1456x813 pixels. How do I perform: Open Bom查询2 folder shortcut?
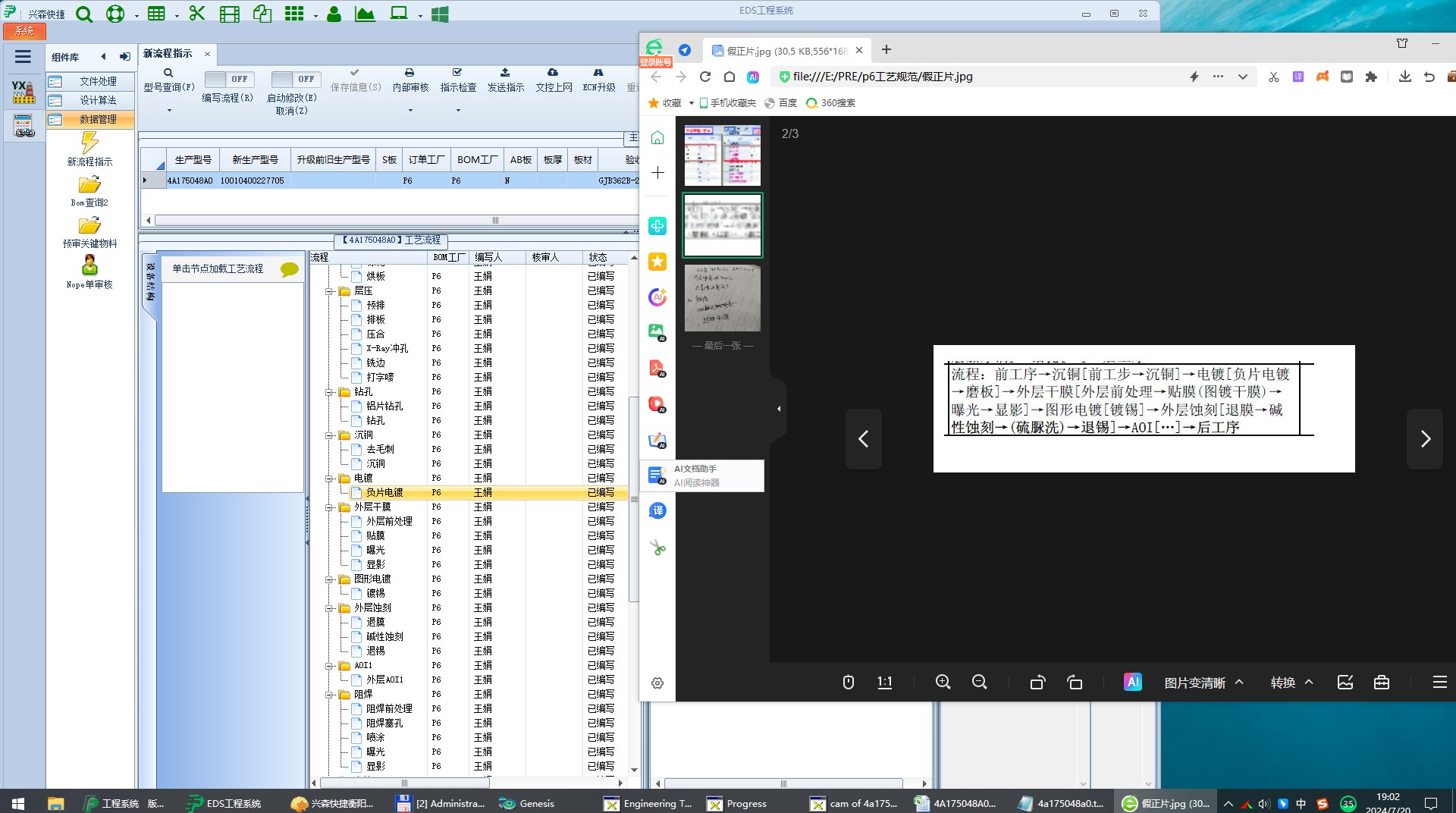(89, 191)
